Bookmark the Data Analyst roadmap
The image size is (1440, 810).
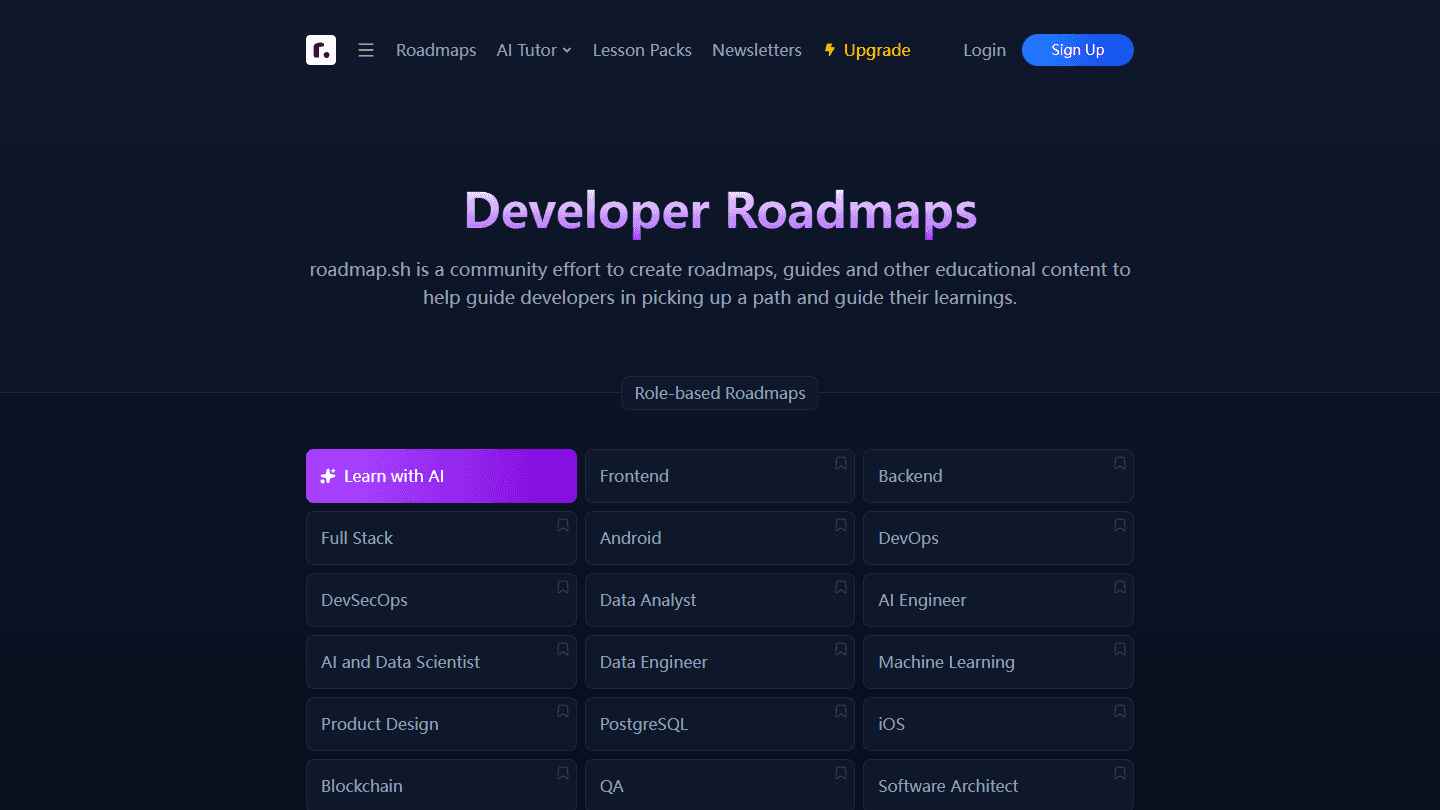pyautogui.click(x=841, y=587)
